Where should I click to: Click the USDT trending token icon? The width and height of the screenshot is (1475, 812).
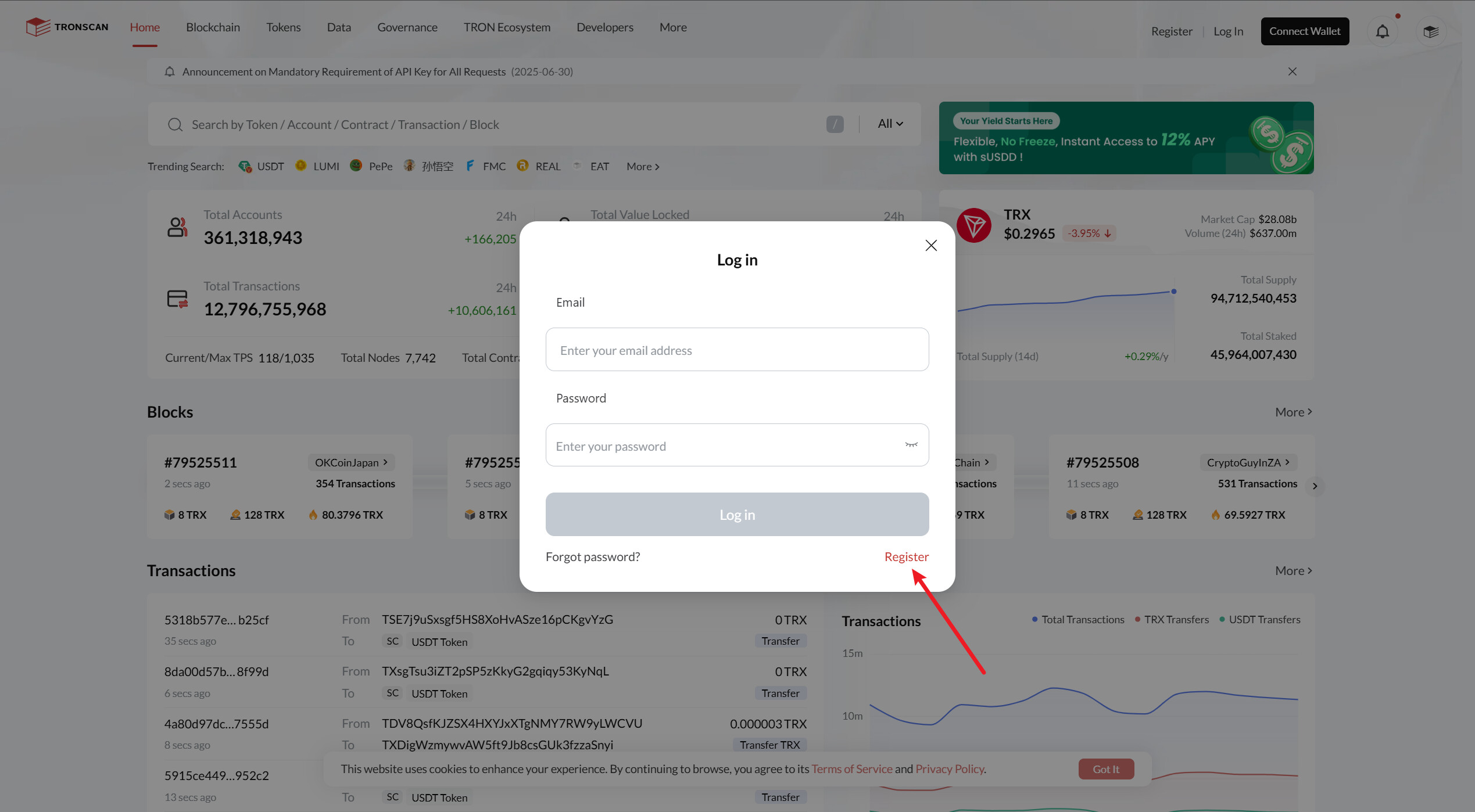pyautogui.click(x=245, y=167)
